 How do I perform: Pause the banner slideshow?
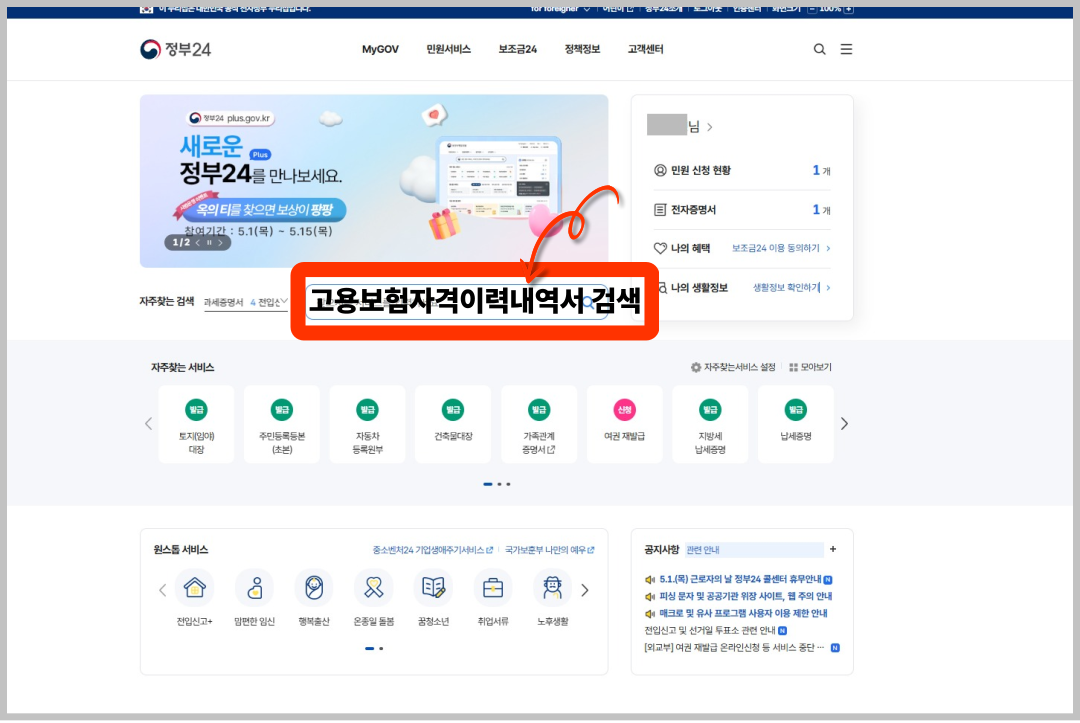click(x=209, y=242)
